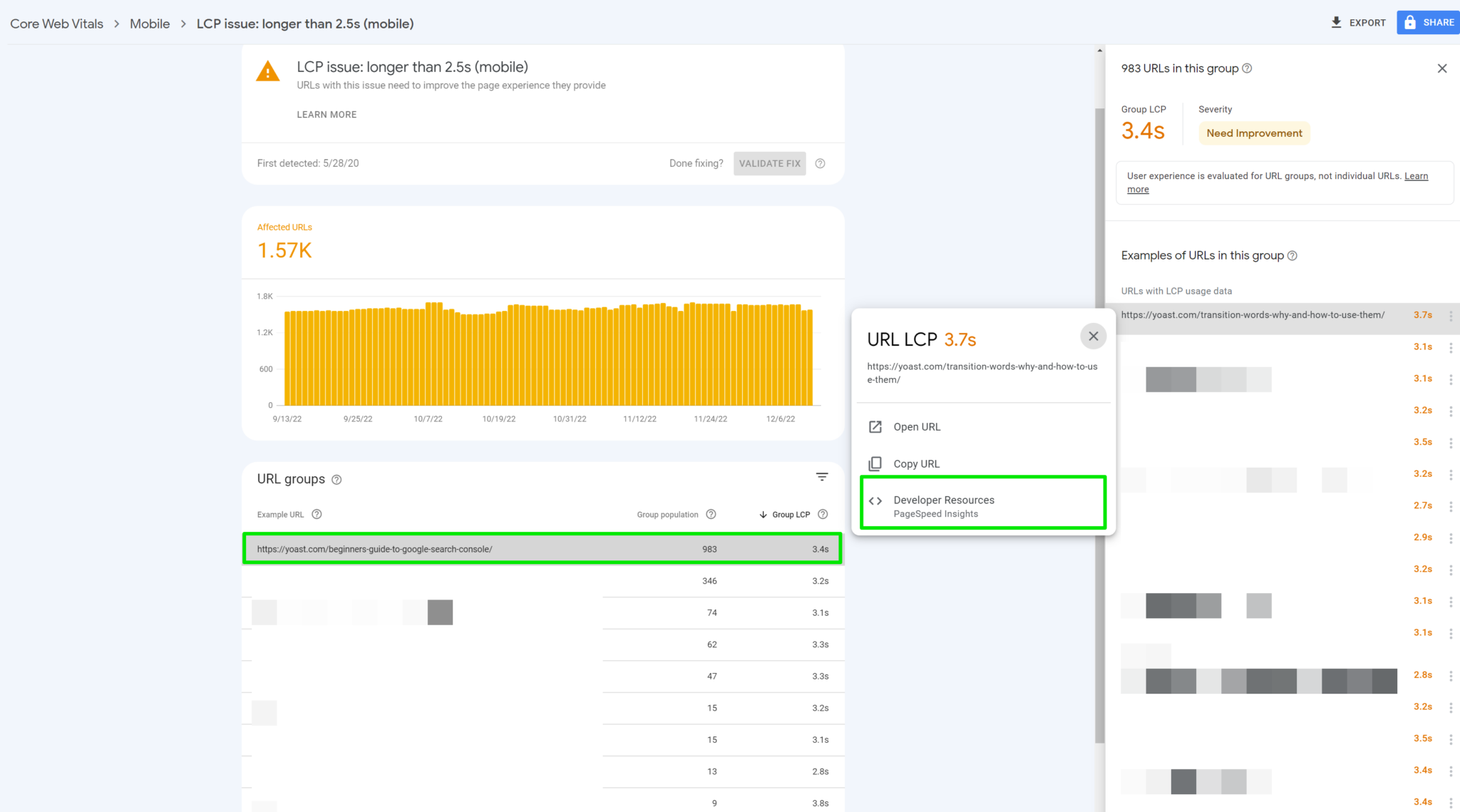
Task: Open the filter icon in URL groups panel
Action: tap(822, 476)
